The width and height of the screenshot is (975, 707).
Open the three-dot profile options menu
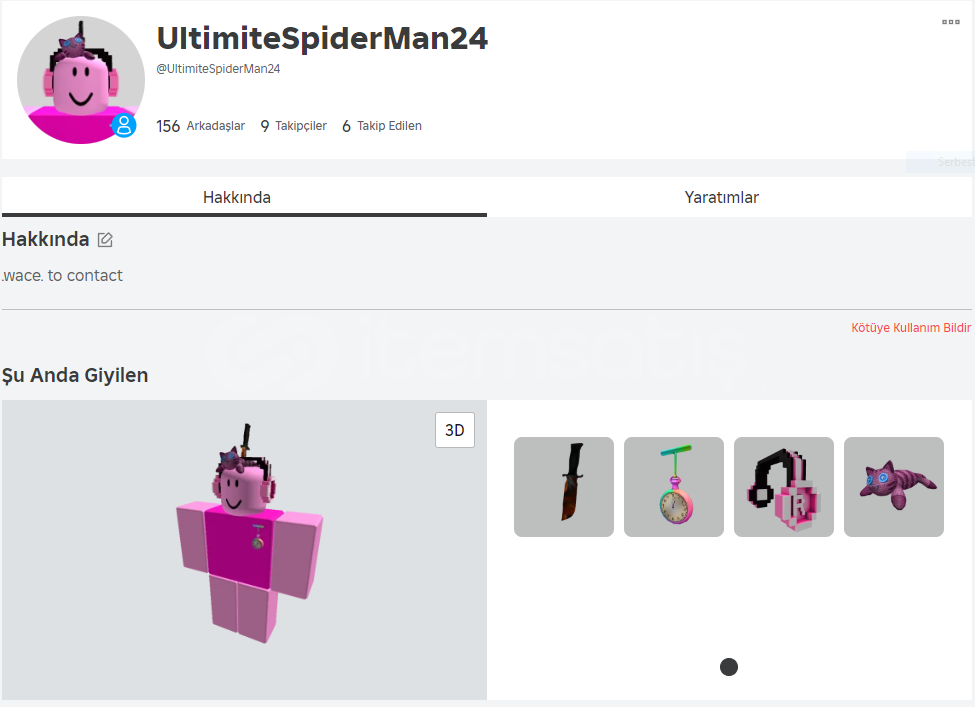point(950,22)
